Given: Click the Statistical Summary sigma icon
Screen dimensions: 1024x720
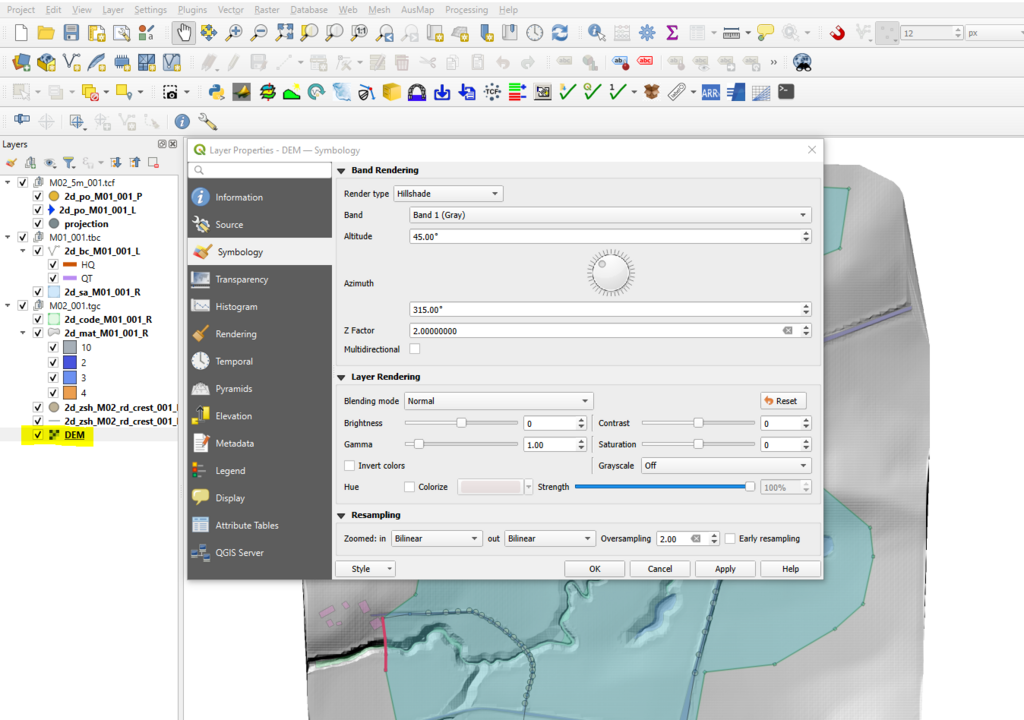Looking at the screenshot, I should (672, 33).
